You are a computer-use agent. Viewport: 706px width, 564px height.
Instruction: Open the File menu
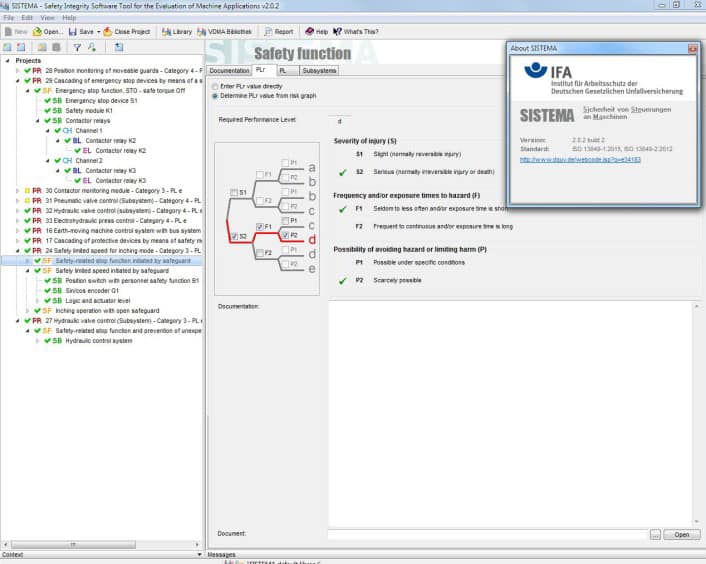click(9, 18)
